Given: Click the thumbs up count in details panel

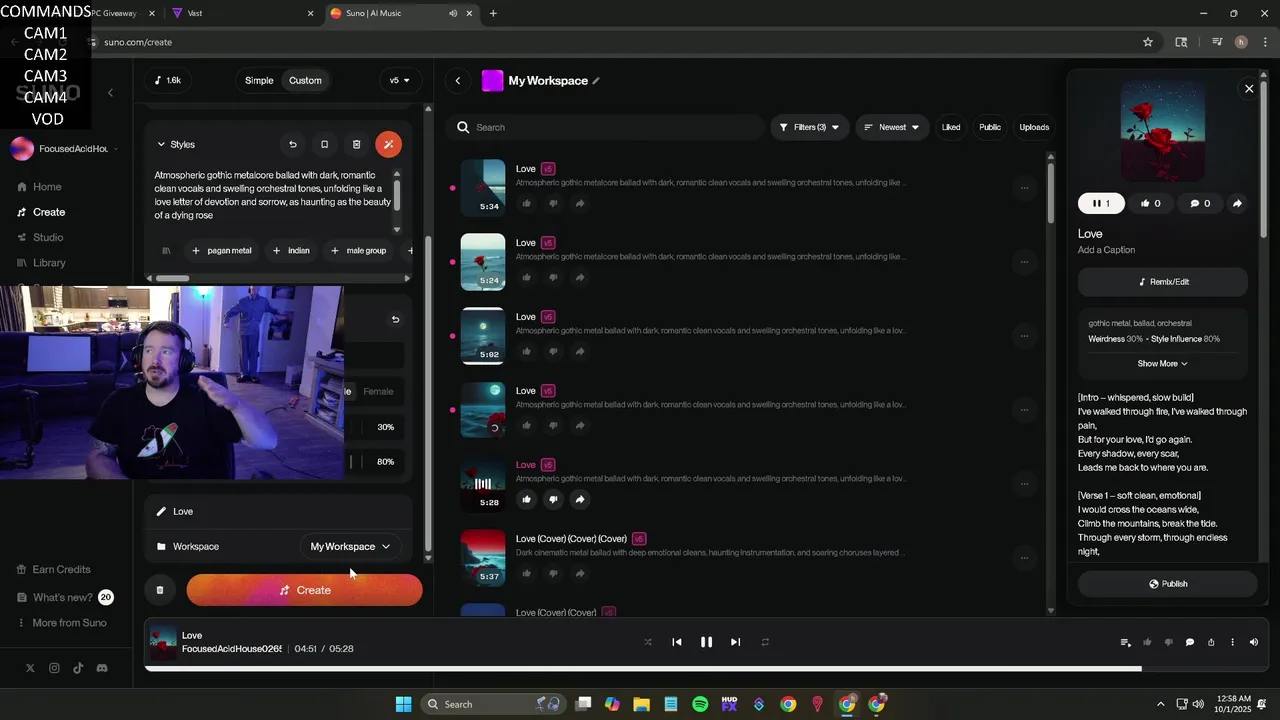Looking at the screenshot, I should pos(1150,203).
